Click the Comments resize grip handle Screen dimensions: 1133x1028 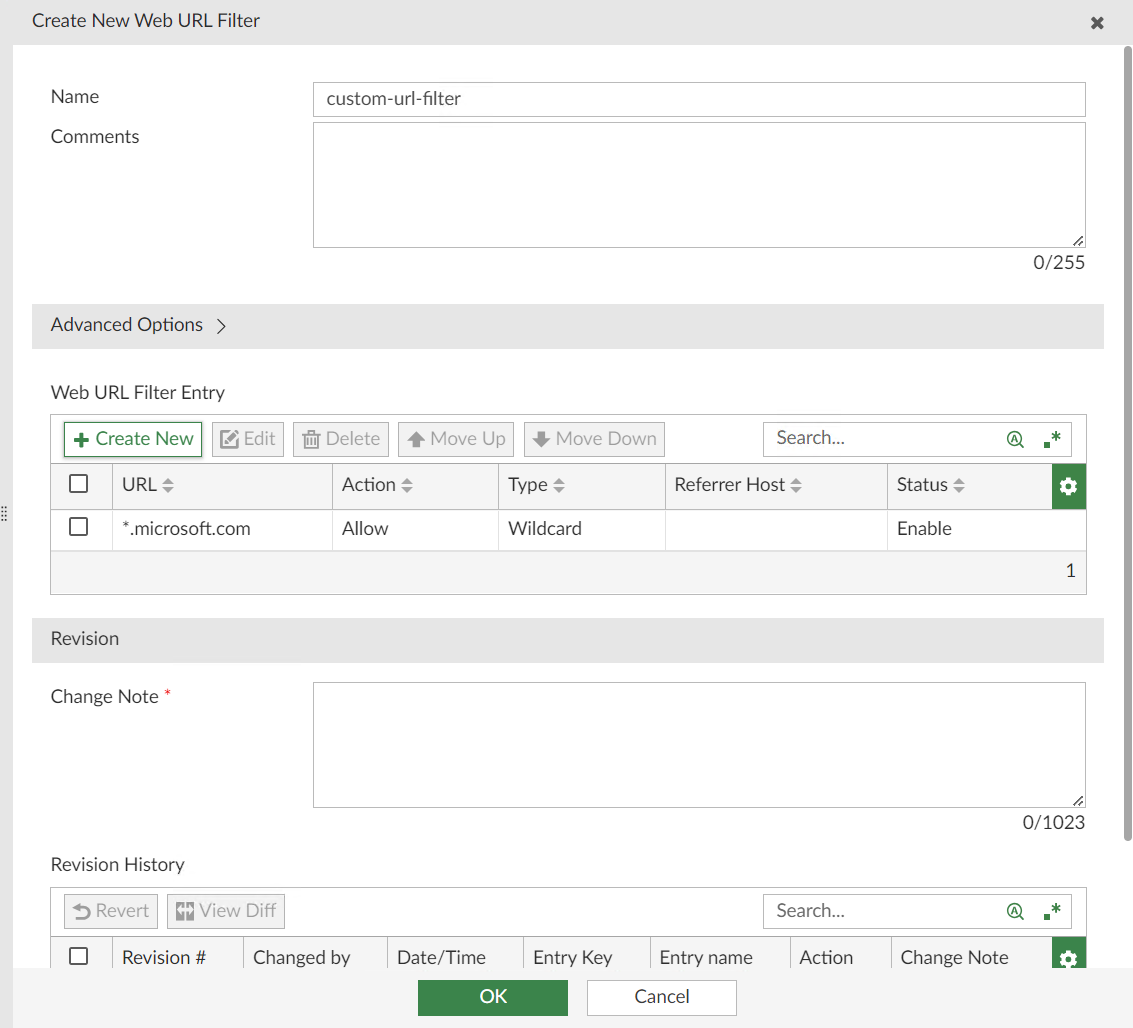click(1077, 241)
